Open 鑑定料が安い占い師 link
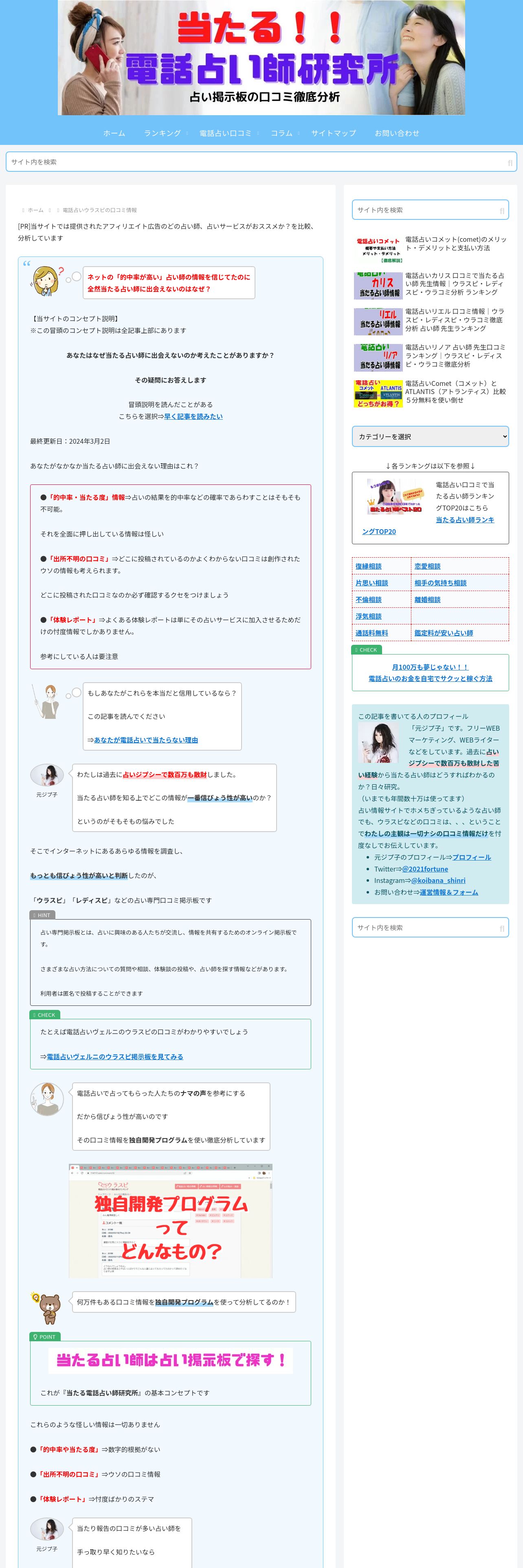The image size is (523, 1568). point(444,633)
